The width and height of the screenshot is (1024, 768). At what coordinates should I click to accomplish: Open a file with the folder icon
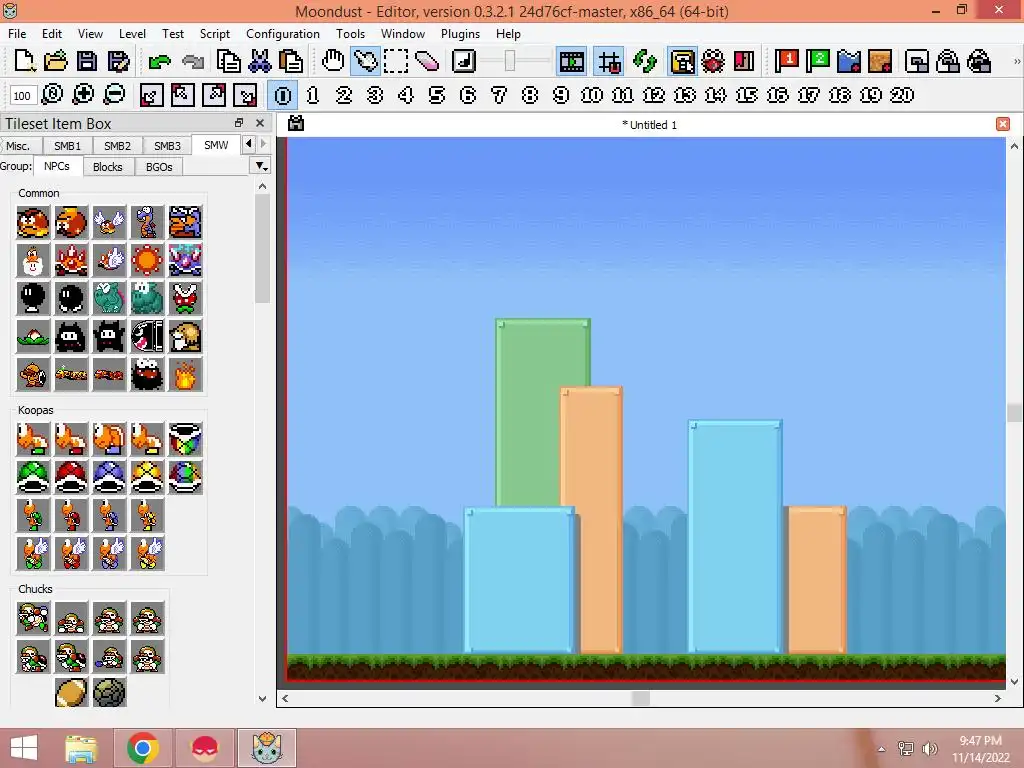click(x=56, y=61)
